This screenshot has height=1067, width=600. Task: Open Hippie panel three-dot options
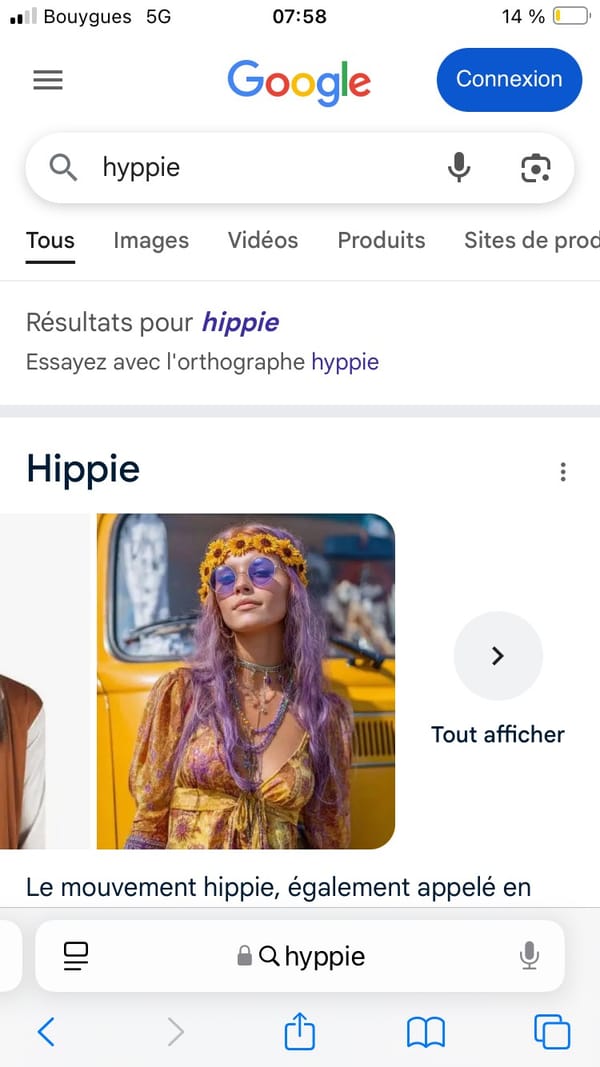point(563,472)
